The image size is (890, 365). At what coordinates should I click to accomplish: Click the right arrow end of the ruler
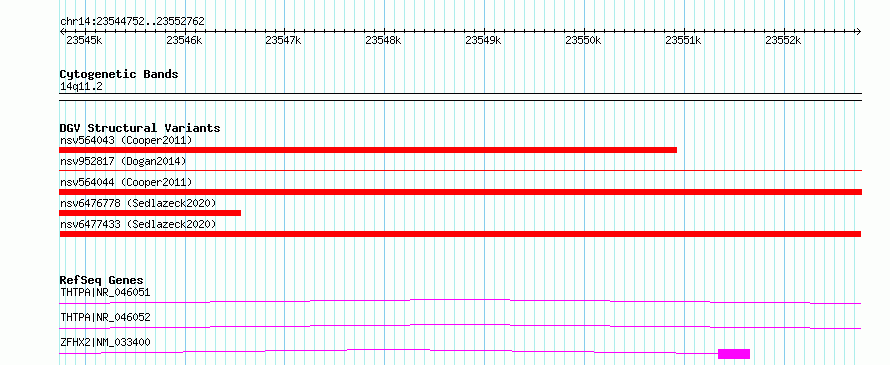[x=858, y=31]
